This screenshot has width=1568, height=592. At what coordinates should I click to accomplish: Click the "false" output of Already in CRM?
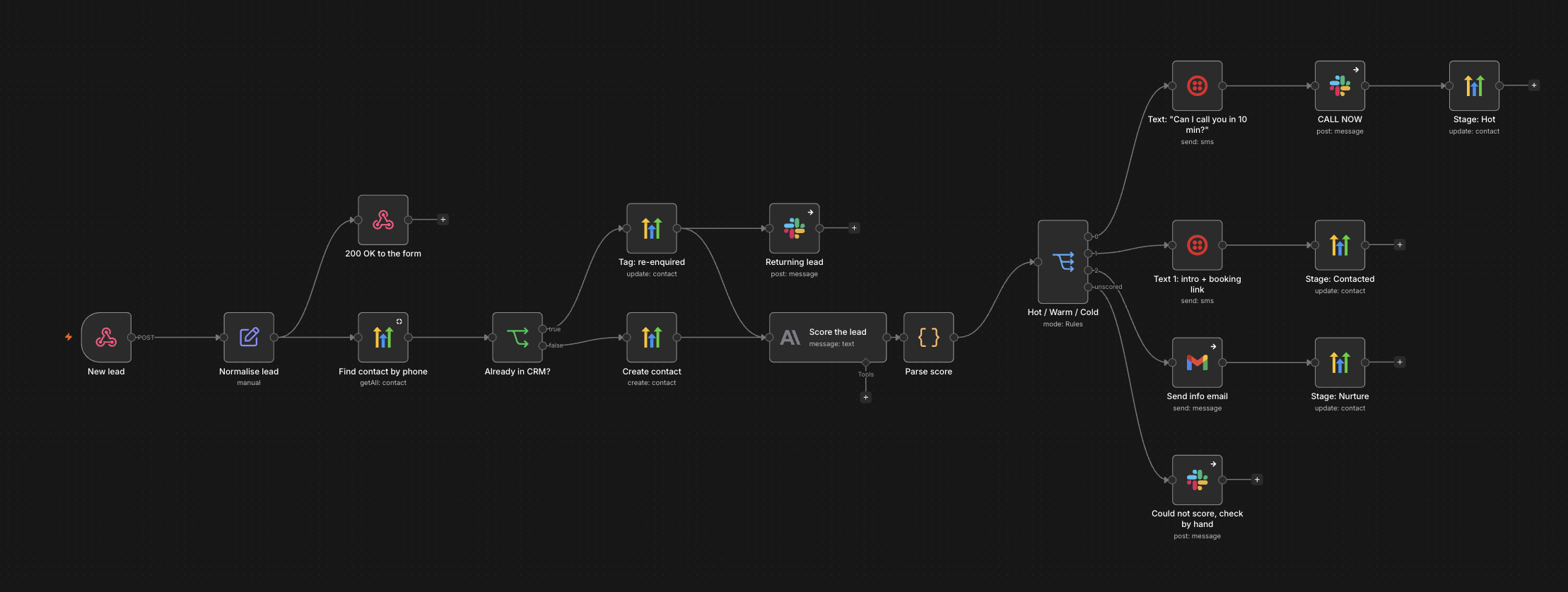click(543, 345)
